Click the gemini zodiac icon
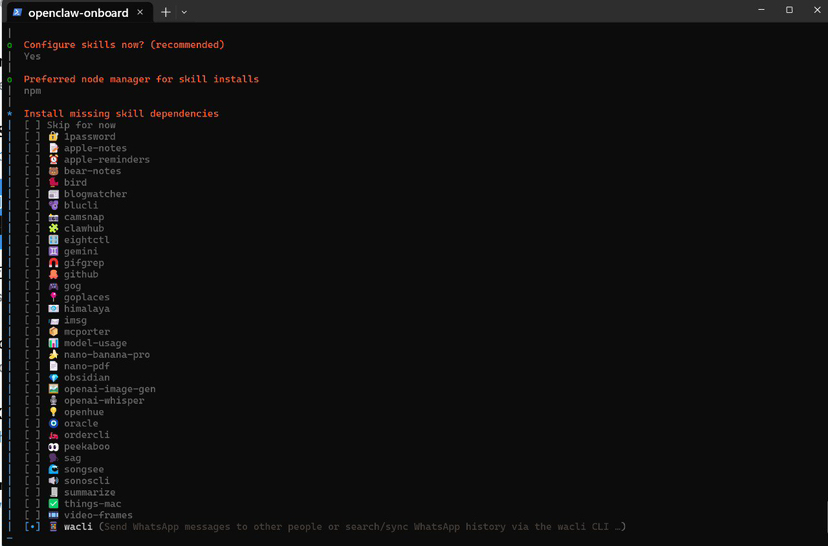 pyautogui.click(x=53, y=251)
